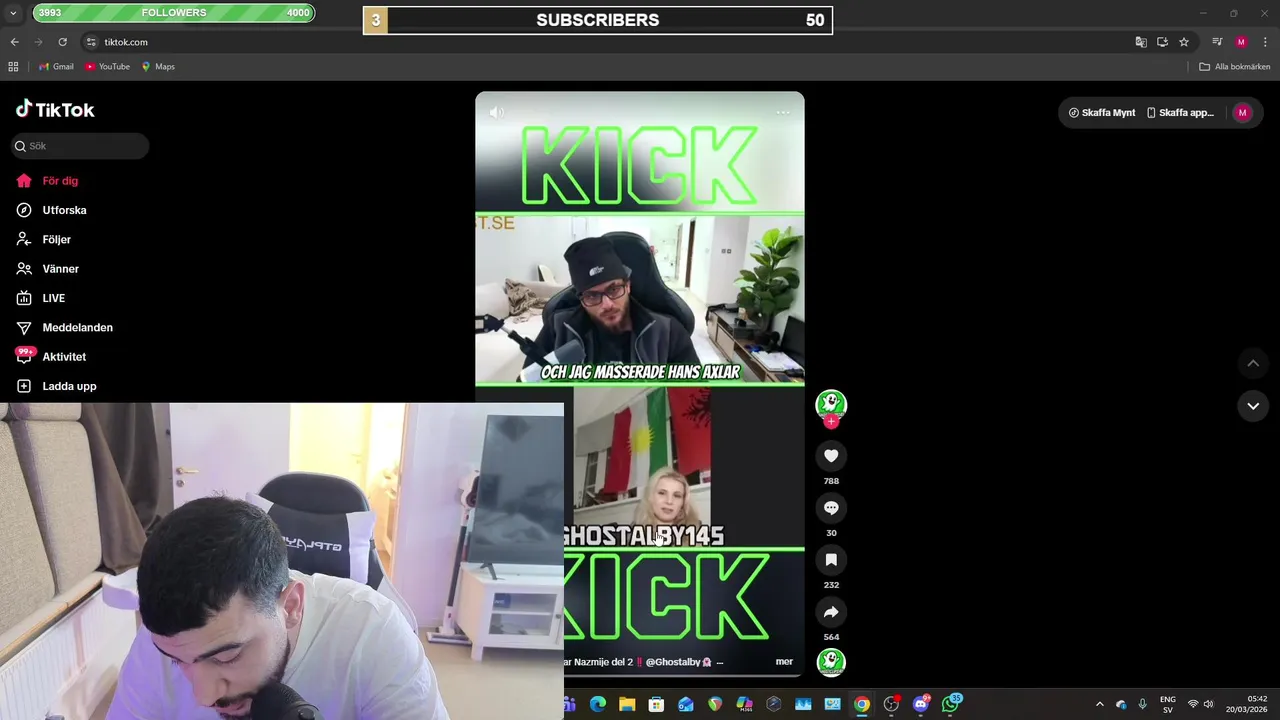
Task: Bookmark this page with the star icon
Action: click(1184, 42)
